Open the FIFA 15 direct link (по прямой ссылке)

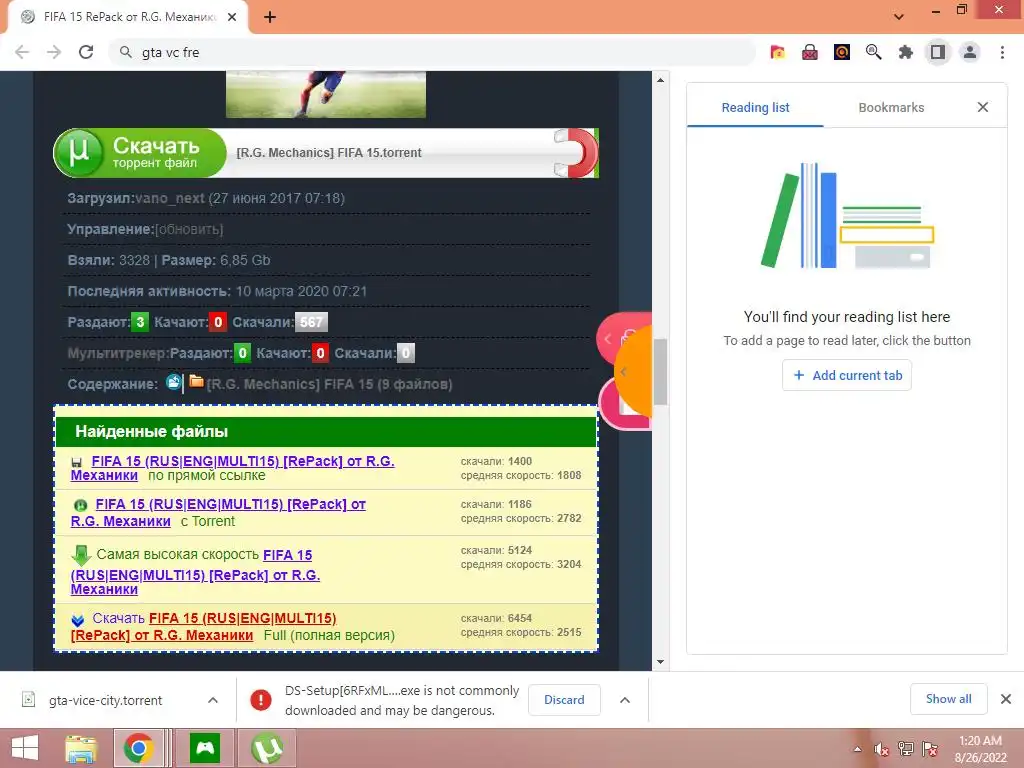232,468
